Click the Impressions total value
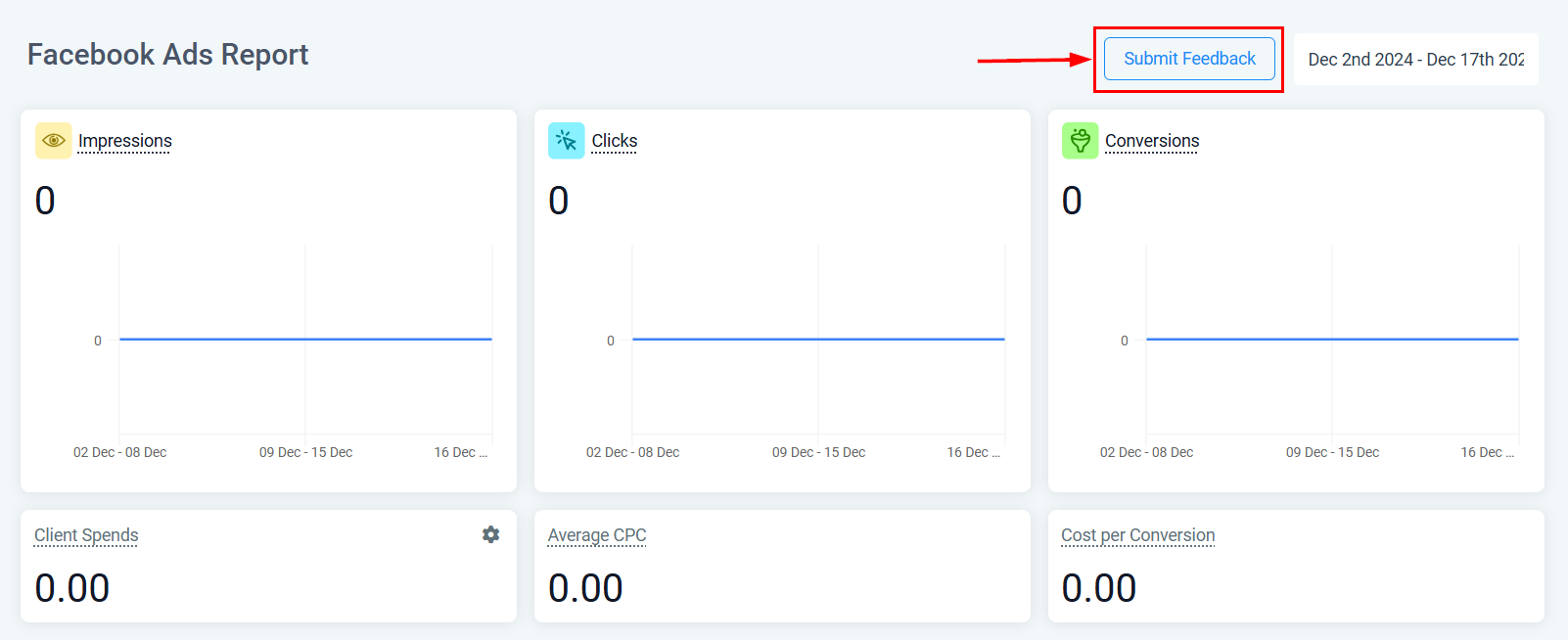 45,201
